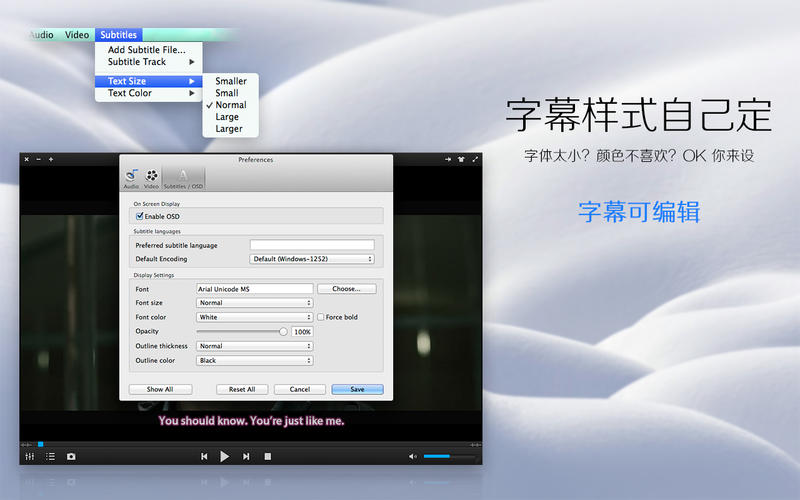Toggle the Enable OSD checkbox
The width and height of the screenshot is (800, 500).
(139, 216)
